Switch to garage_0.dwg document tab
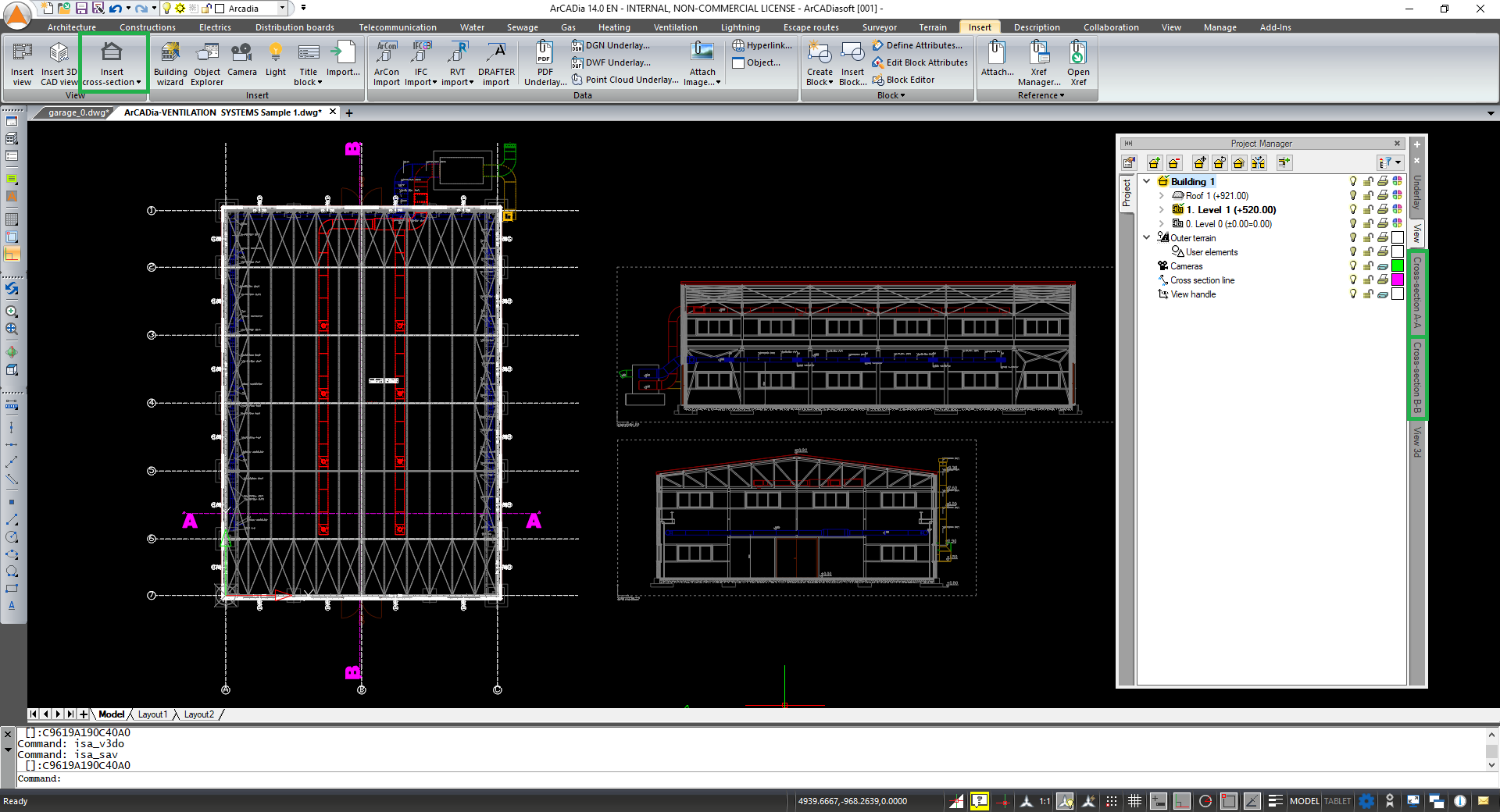The image size is (1500, 812). [77, 112]
